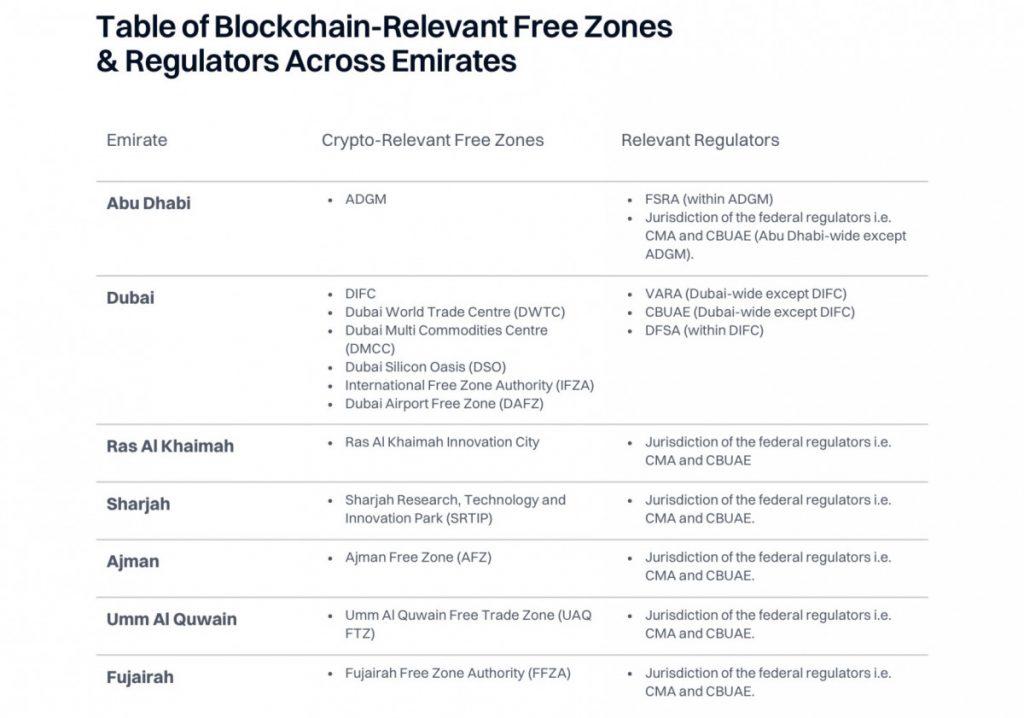Click Dubai World Trade Centre (DWTC) entry
The height and width of the screenshot is (718, 1024).
(446, 312)
